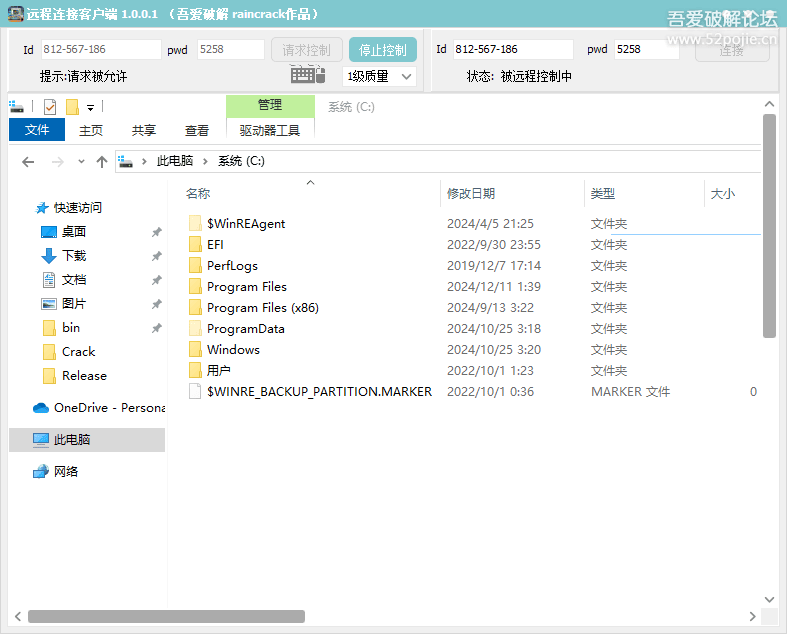Go forward with the right arrow navigation icon
Screen dimensions: 787x634
click(58, 162)
